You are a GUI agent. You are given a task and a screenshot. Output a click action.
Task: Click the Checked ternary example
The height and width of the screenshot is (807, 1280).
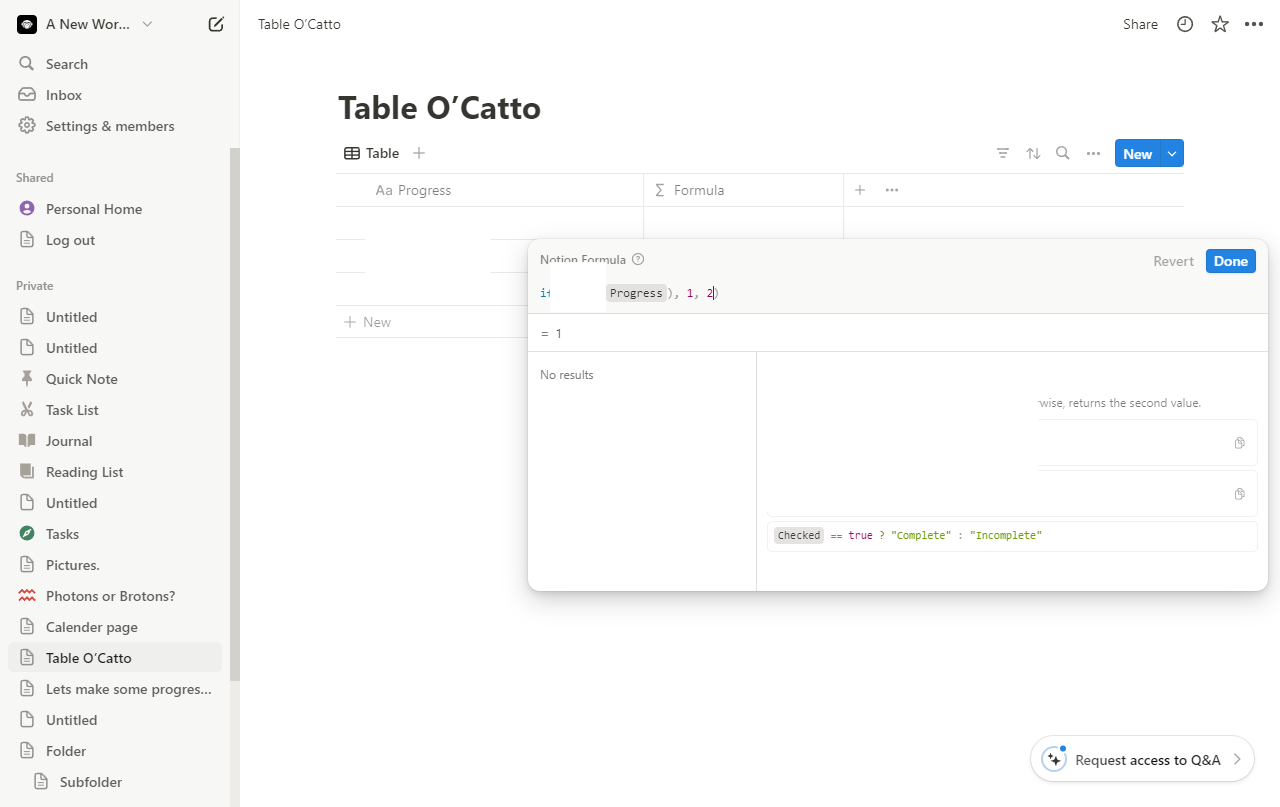pos(1012,536)
